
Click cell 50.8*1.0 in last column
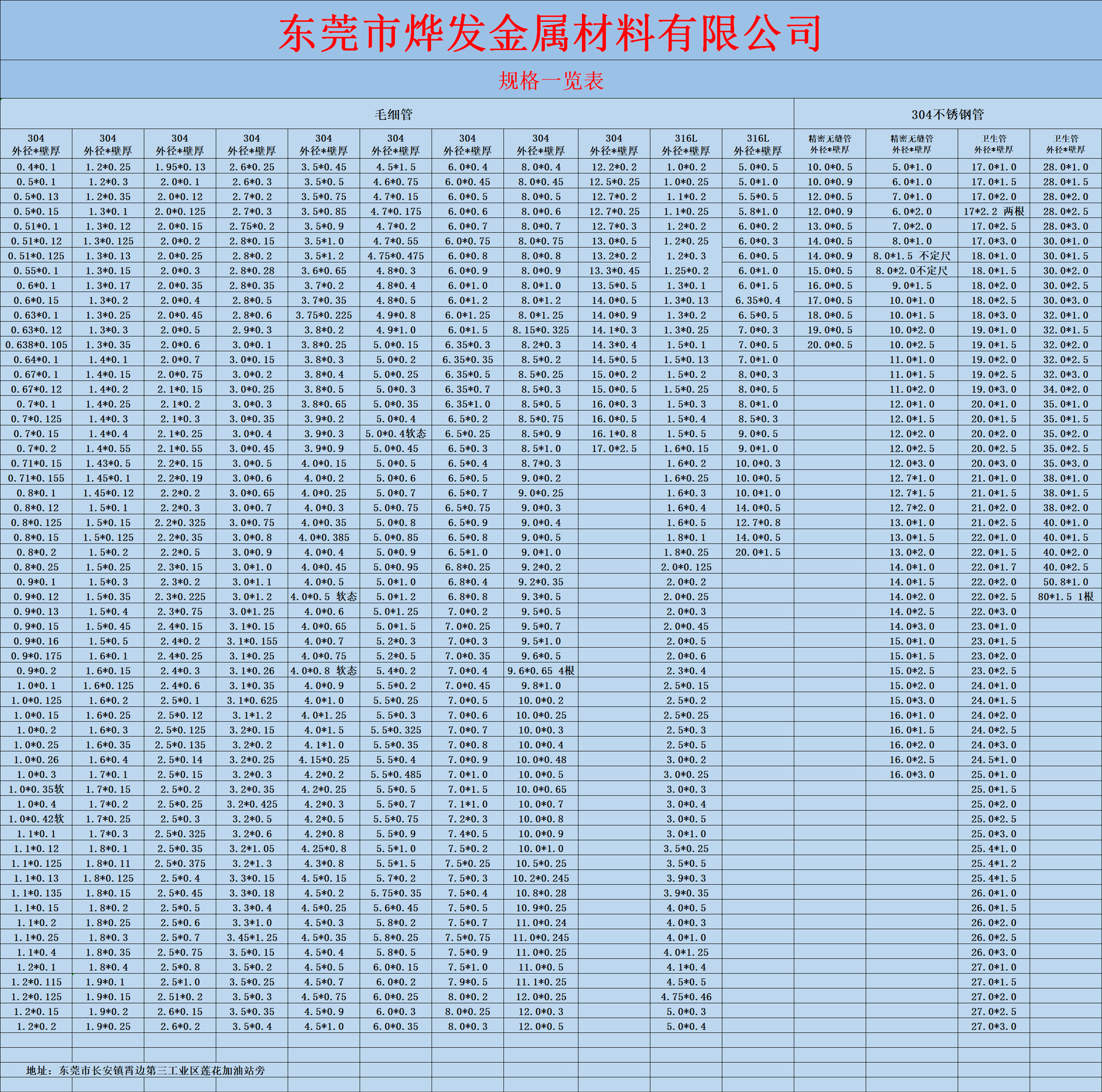[1065, 582]
